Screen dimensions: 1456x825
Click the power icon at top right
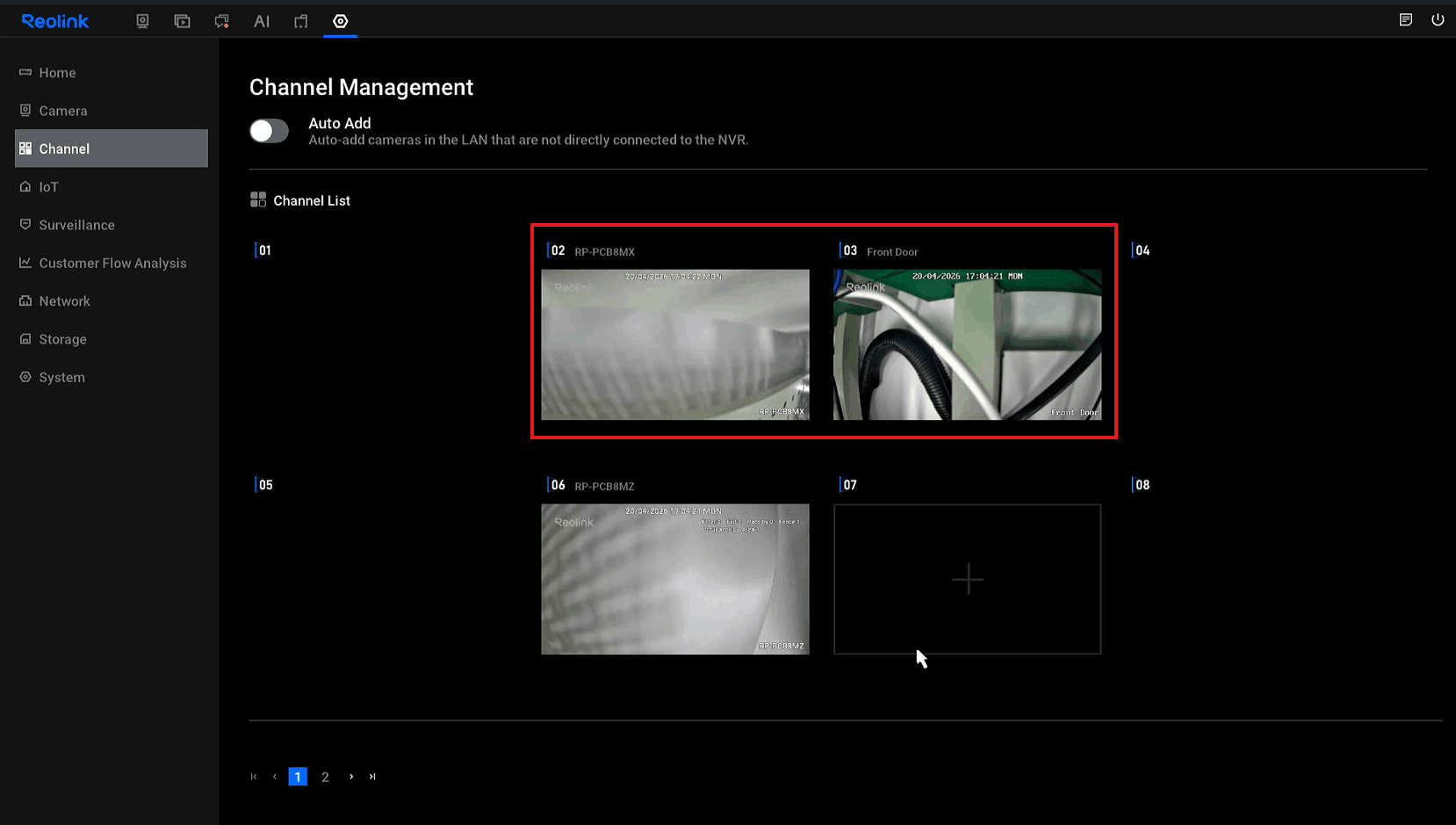pyautogui.click(x=1438, y=19)
